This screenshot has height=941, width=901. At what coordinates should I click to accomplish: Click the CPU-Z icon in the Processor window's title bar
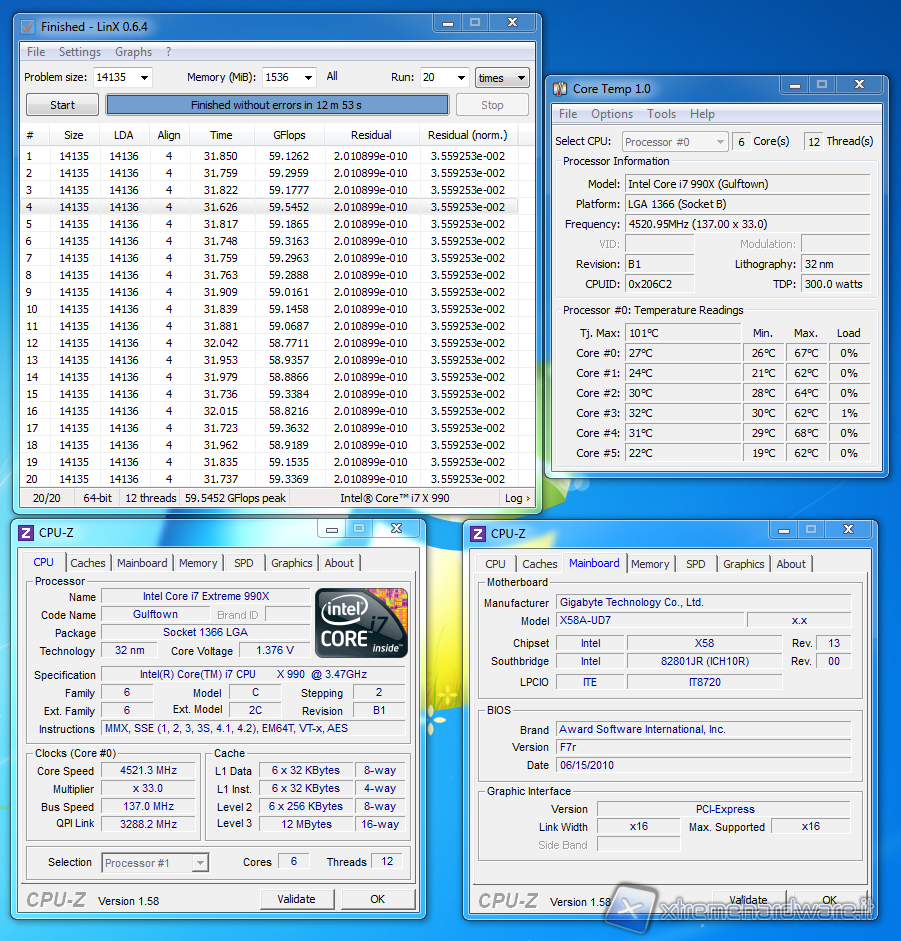(x=27, y=533)
